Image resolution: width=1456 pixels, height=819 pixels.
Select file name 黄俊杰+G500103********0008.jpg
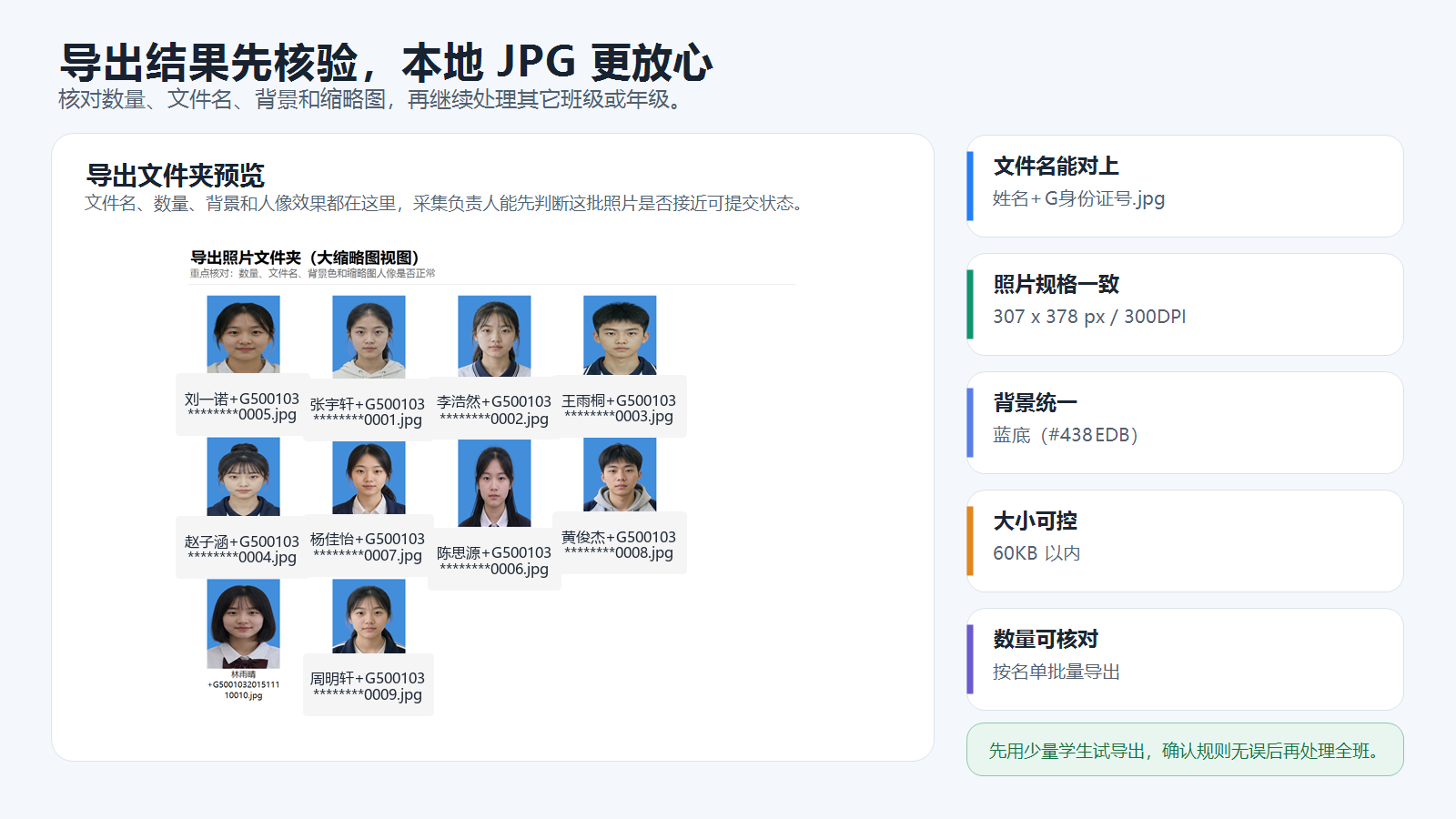(x=619, y=545)
